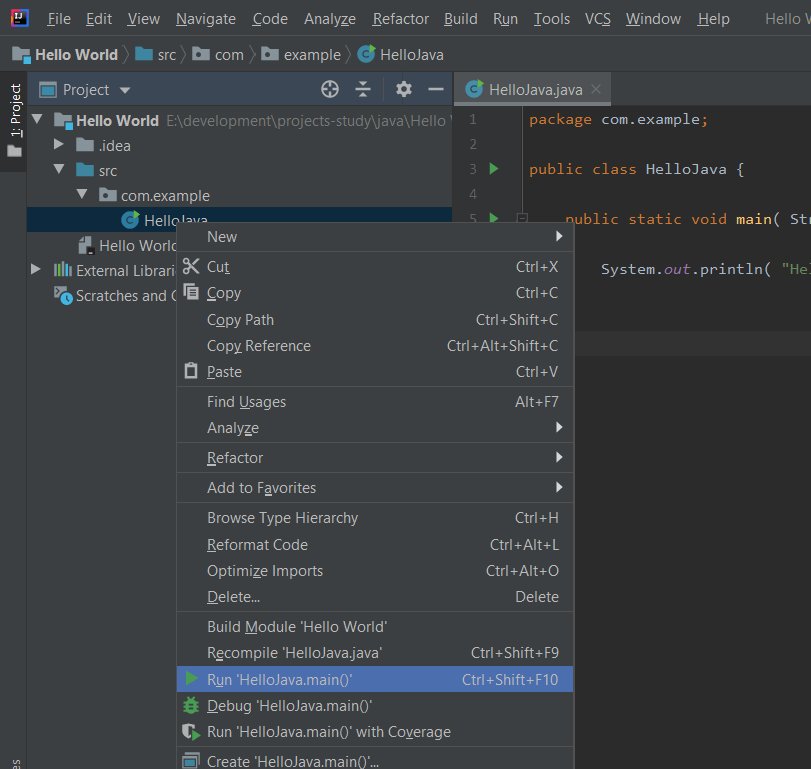Viewport: 811px width, 769px height.
Task: Click the Scratches and Consoles icon
Action: coord(62,295)
